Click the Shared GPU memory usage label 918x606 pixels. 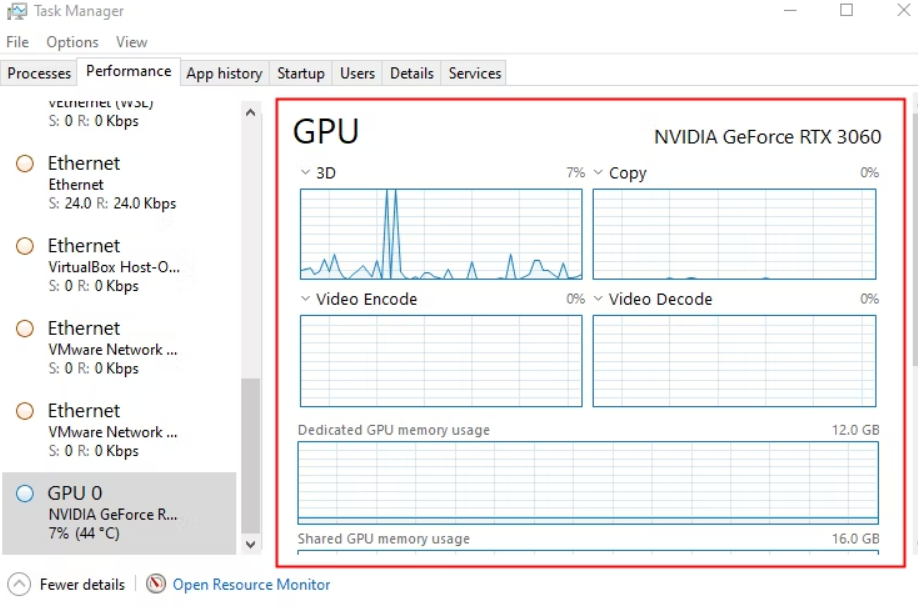coord(383,539)
